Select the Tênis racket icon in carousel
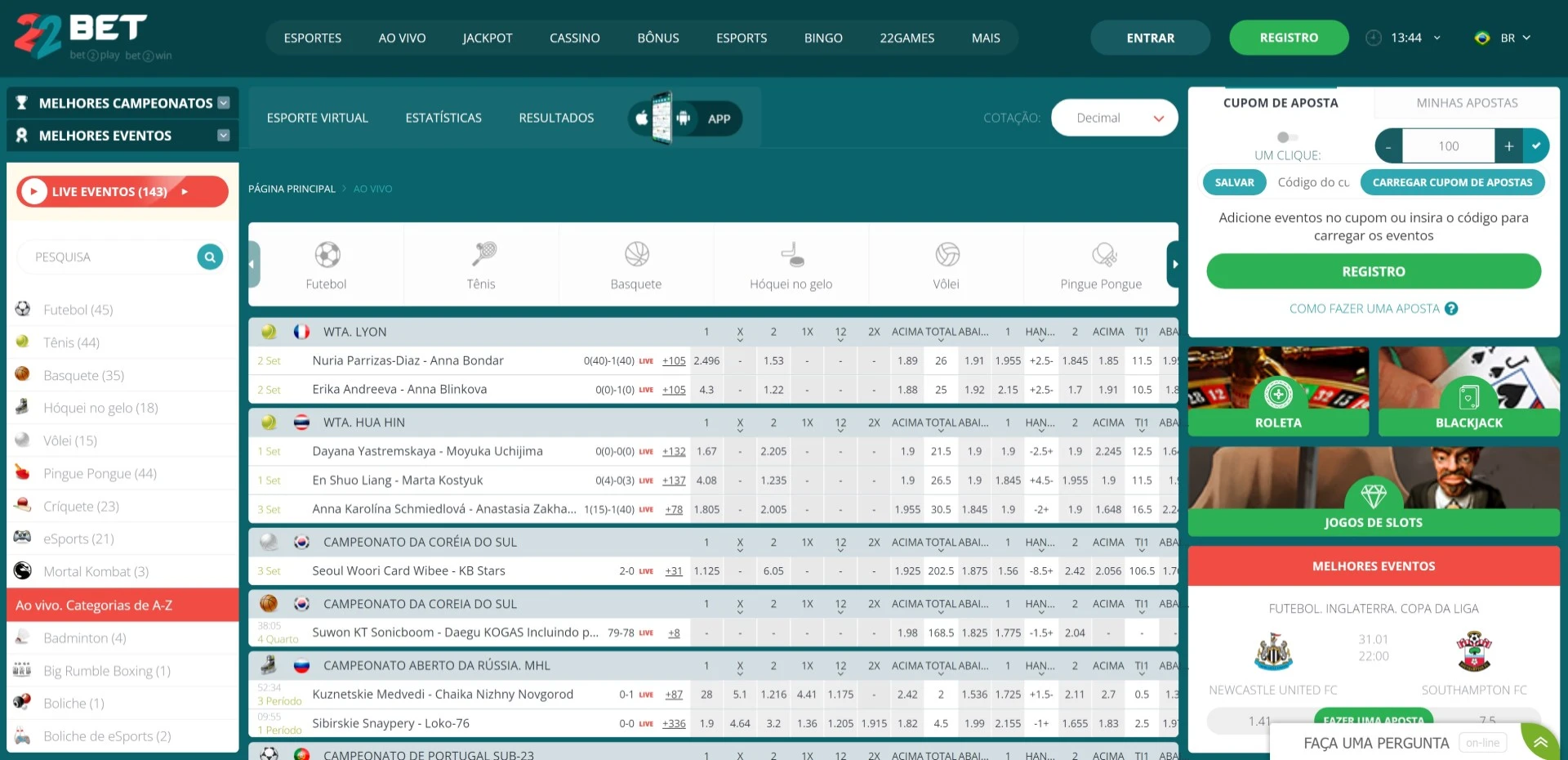 point(482,255)
